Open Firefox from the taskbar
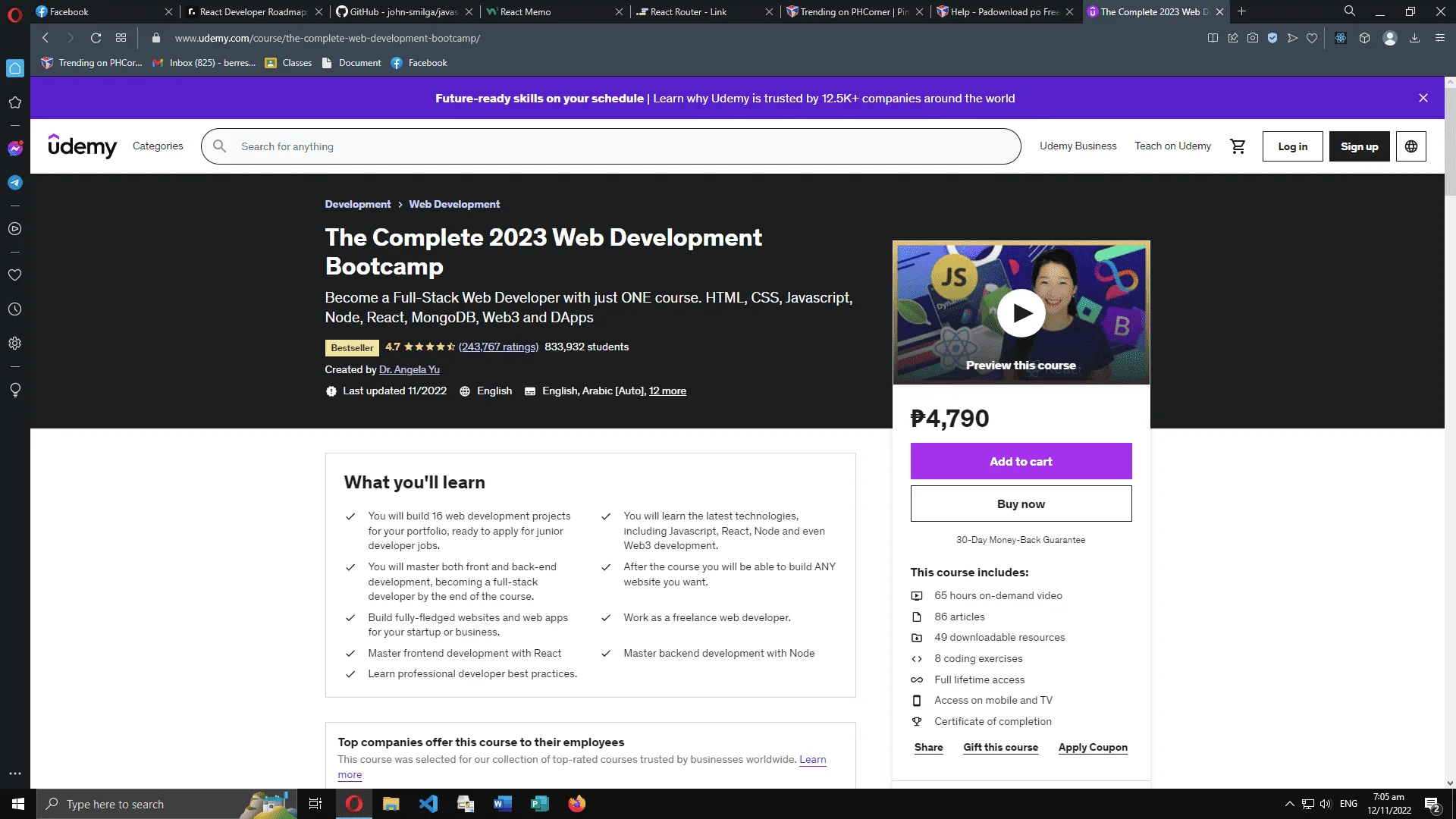1456x819 pixels. pyautogui.click(x=577, y=804)
